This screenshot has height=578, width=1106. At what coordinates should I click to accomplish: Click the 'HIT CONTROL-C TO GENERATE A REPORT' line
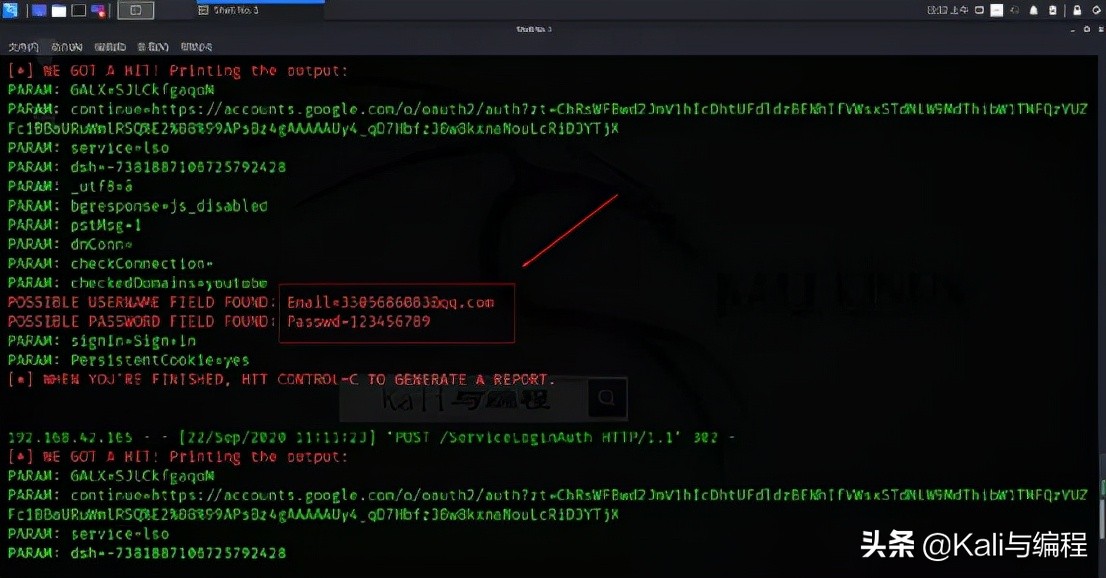(282, 379)
